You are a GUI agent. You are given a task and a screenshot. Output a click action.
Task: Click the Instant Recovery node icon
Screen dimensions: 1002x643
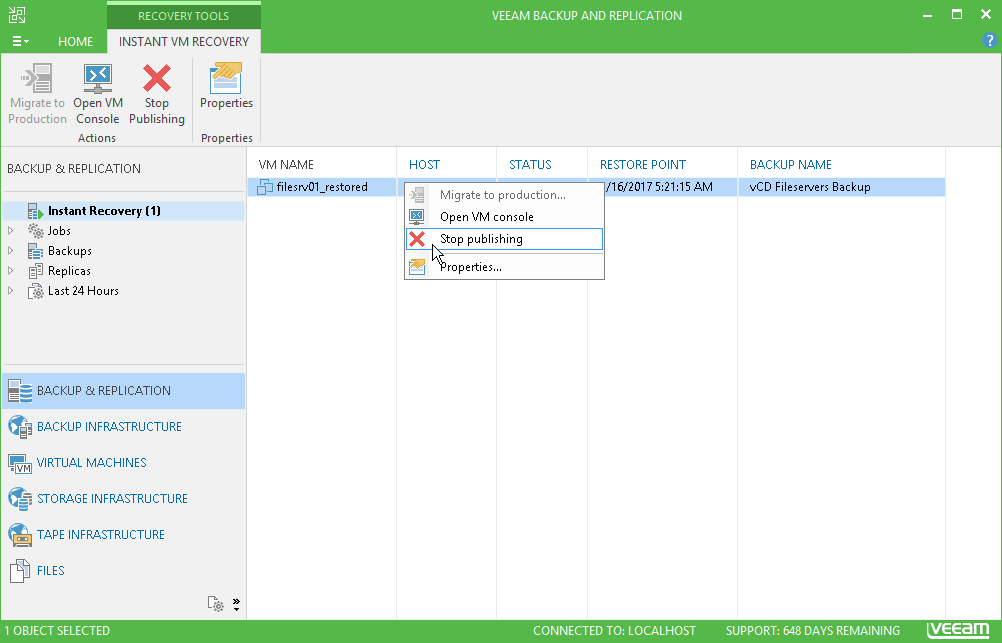(36, 211)
